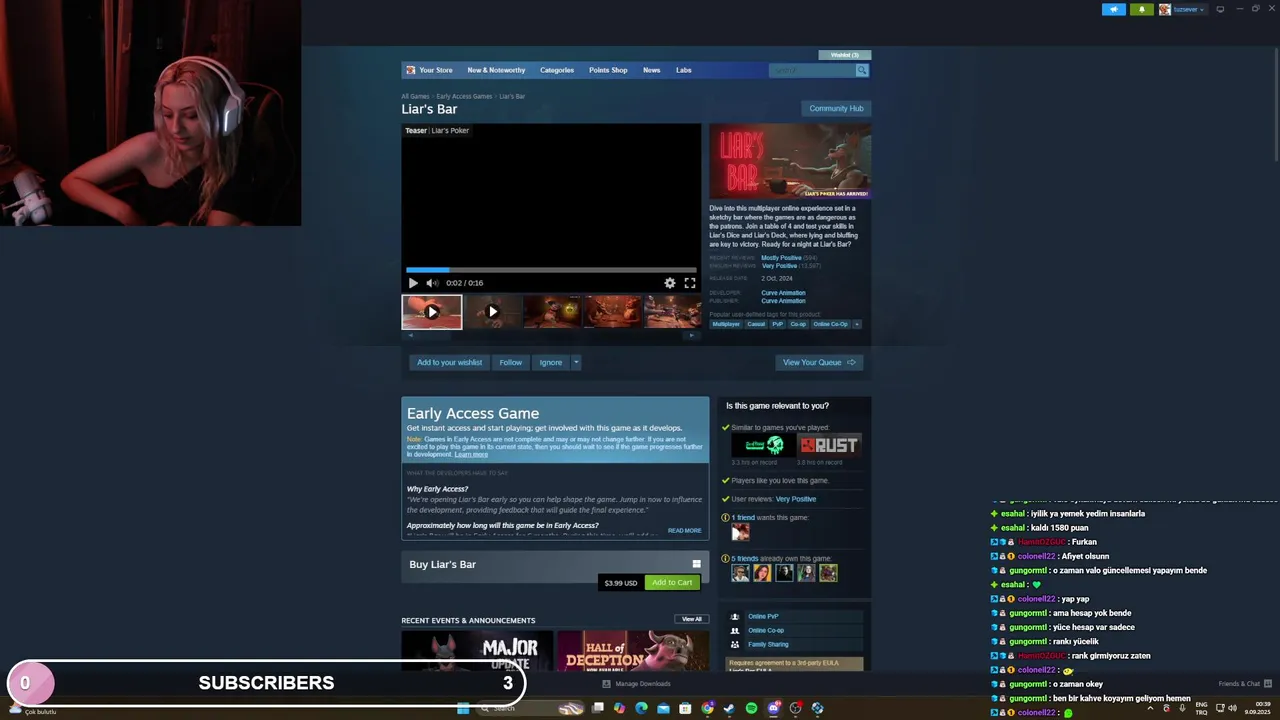The width and height of the screenshot is (1280, 720).
Task: Open first friend avatar who owns the game
Action: [740, 573]
